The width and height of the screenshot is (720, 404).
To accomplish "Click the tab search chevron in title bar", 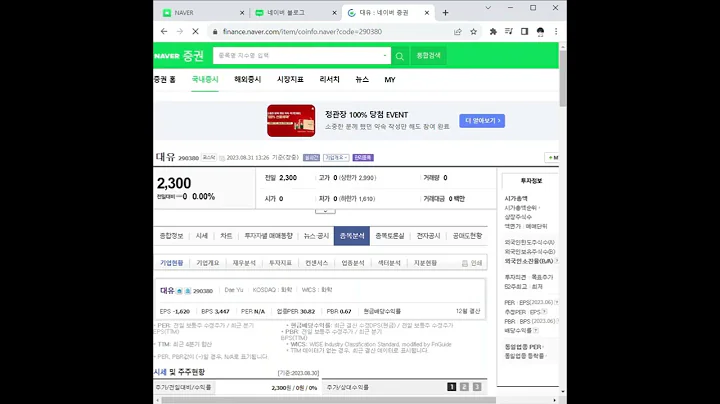I will click(x=488, y=8).
